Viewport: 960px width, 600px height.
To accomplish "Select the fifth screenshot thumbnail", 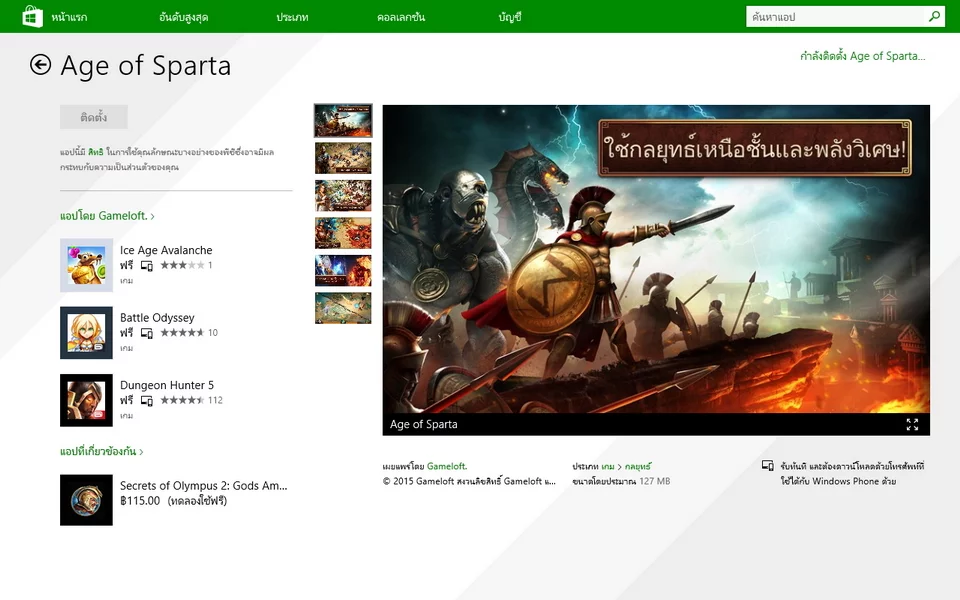I will 343,271.
